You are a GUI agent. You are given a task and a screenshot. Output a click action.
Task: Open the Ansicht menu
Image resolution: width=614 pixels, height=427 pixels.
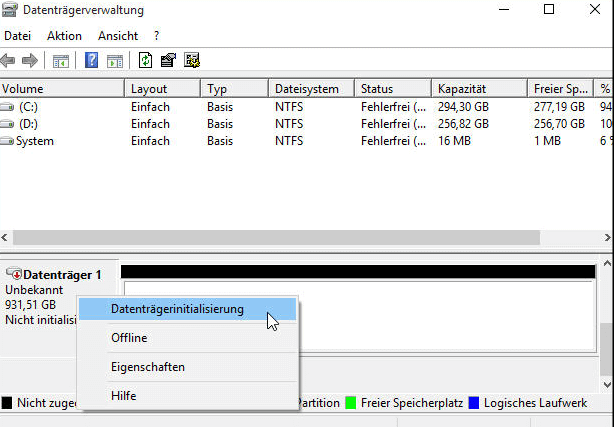117,36
